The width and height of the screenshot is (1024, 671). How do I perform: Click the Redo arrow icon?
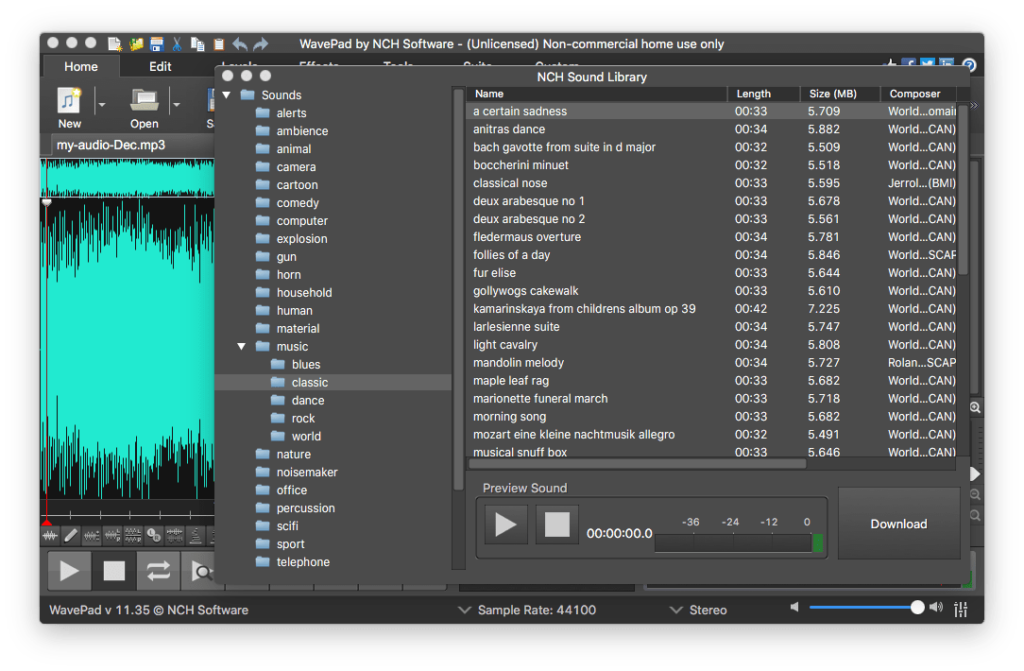coord(261,44)
